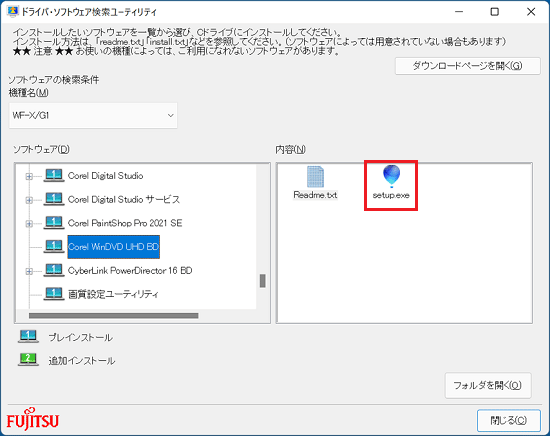Open the Readme.txt file icon
This screenshot has height=436, width=550.
pos(315,177)
